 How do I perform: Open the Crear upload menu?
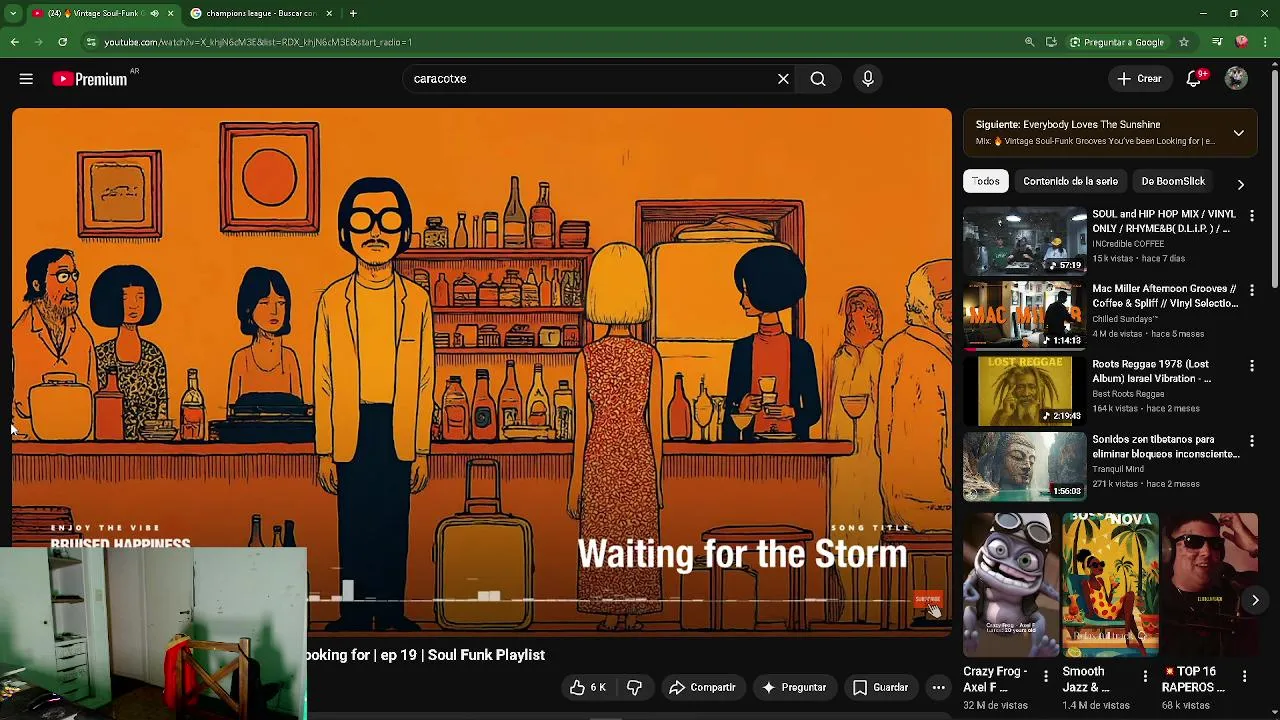[x=1139, y=79]
